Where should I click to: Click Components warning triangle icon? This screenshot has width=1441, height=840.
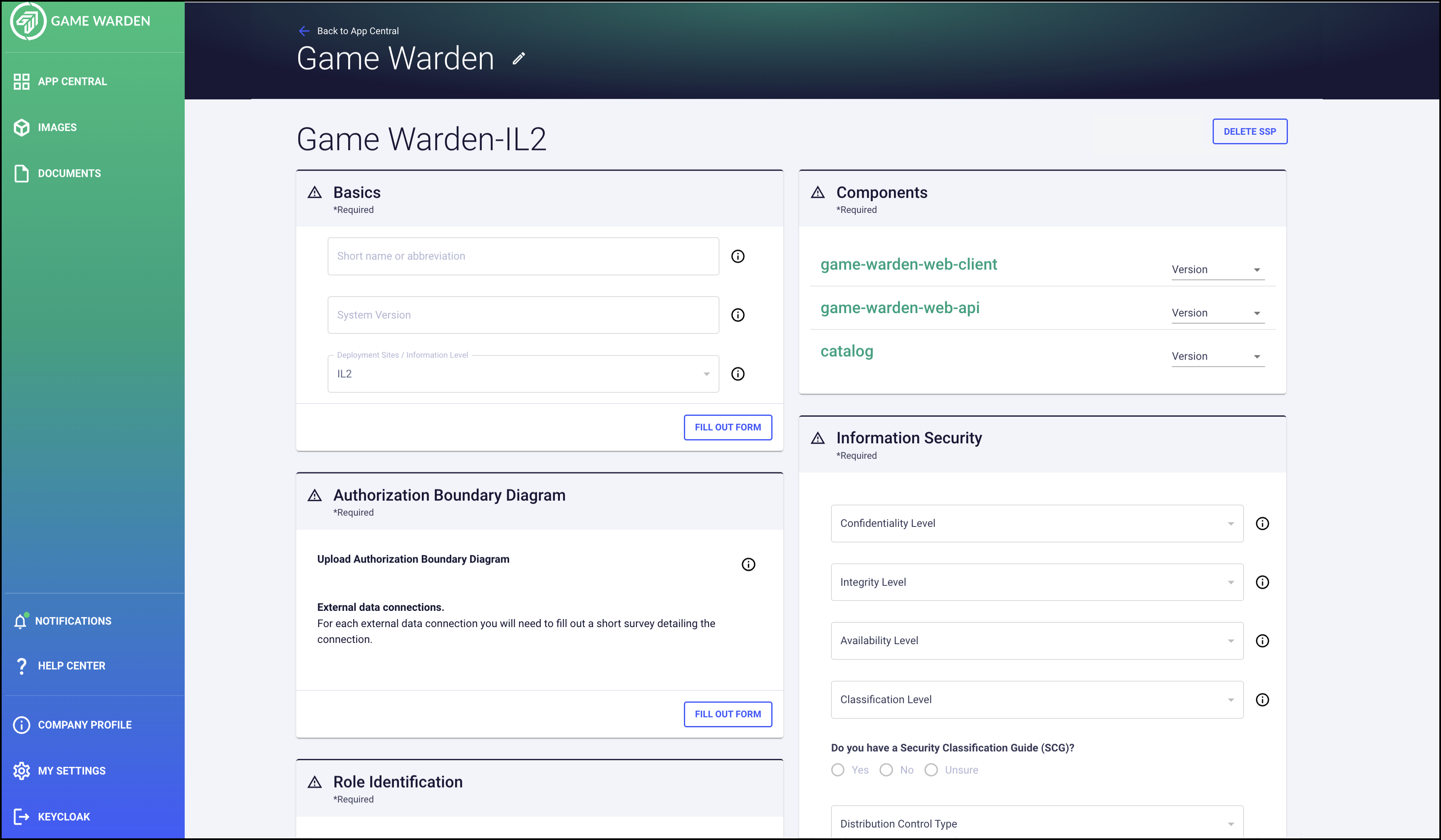pos(818,193)
